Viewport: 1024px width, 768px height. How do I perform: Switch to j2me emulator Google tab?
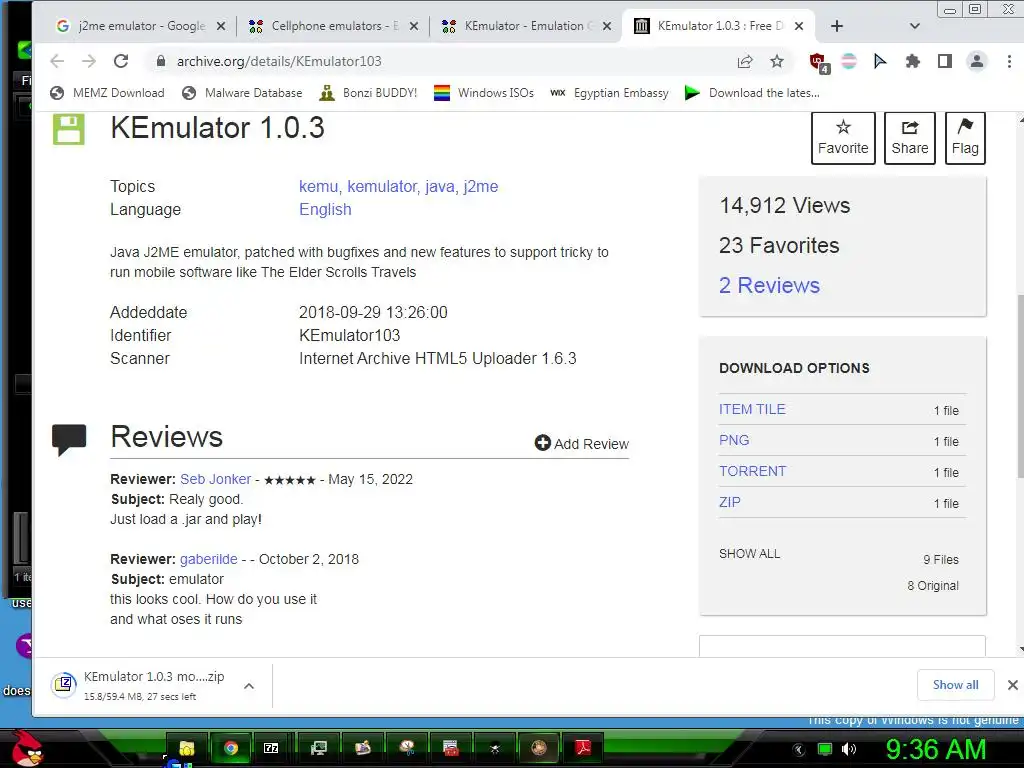[140, 26]
